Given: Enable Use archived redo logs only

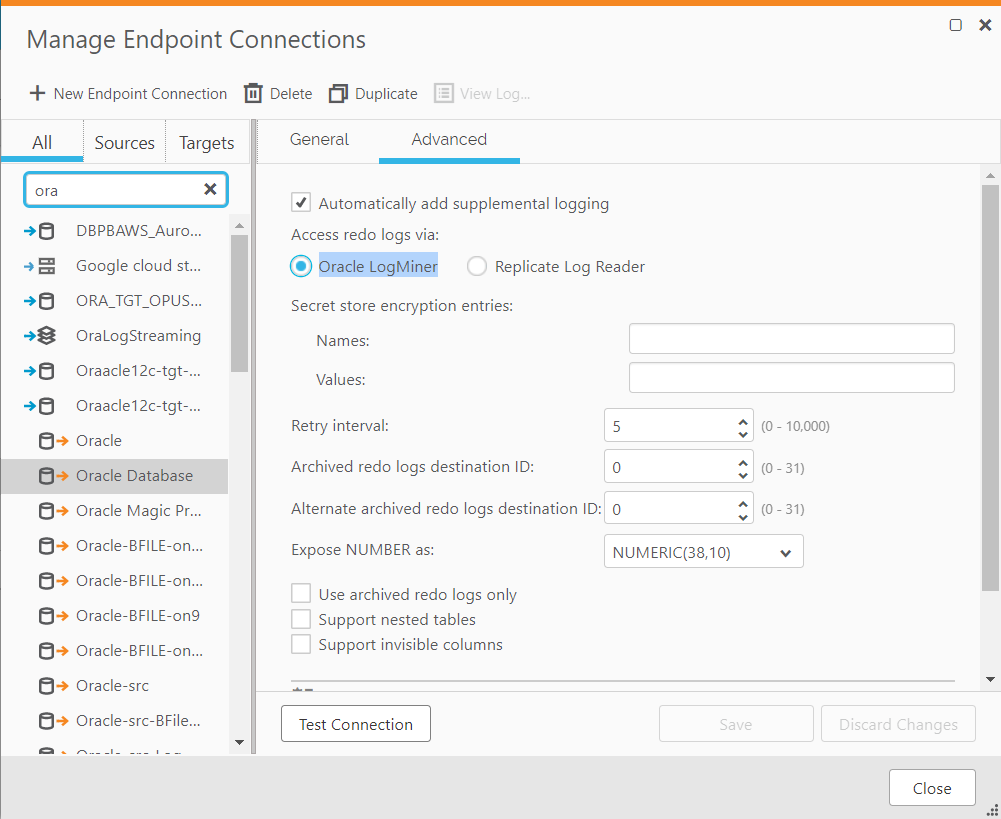Looking at the screenshot, I should [x=300, y=594].
